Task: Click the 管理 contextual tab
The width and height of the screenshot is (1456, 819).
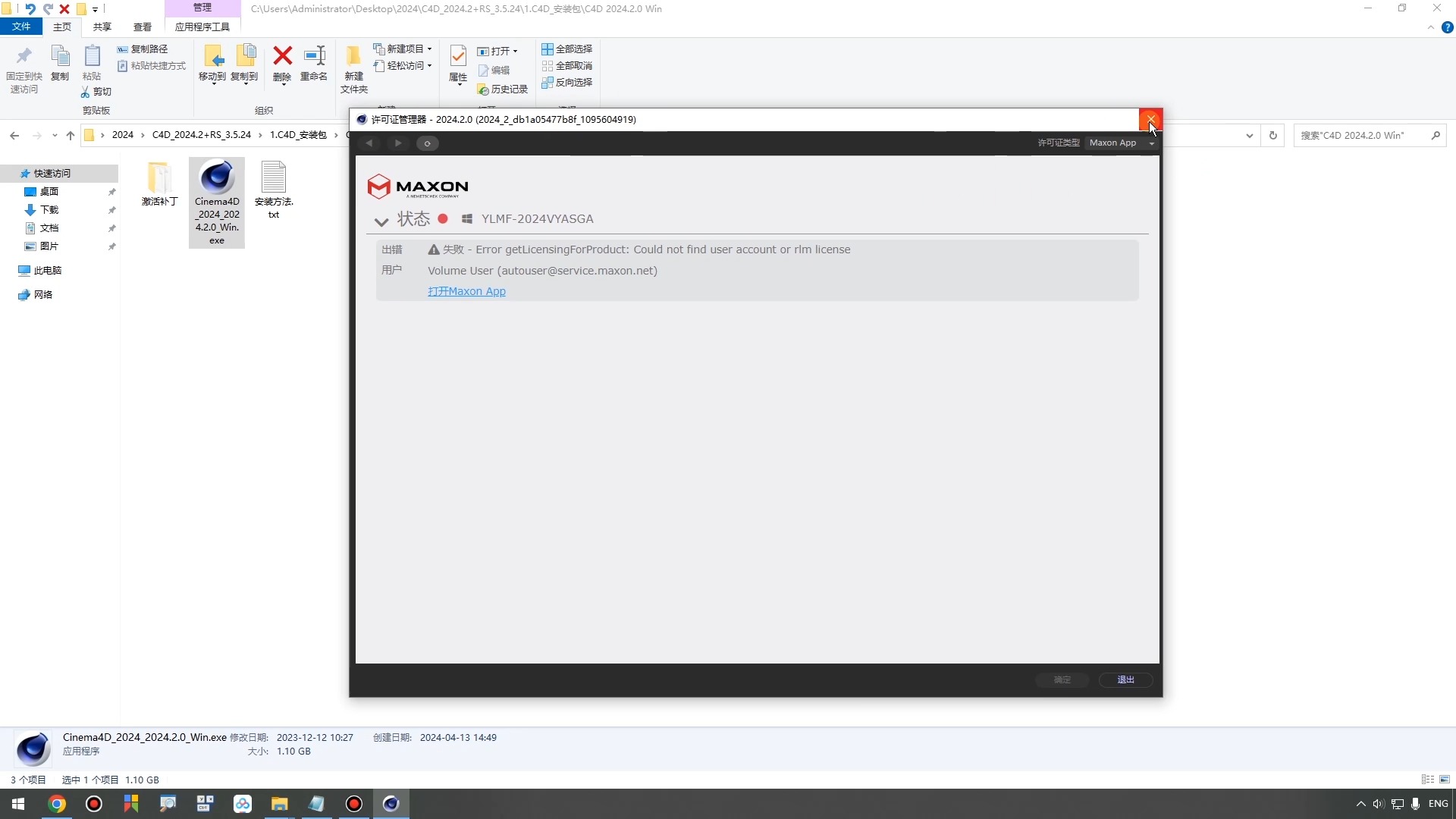Action: [x=202, y=8]
